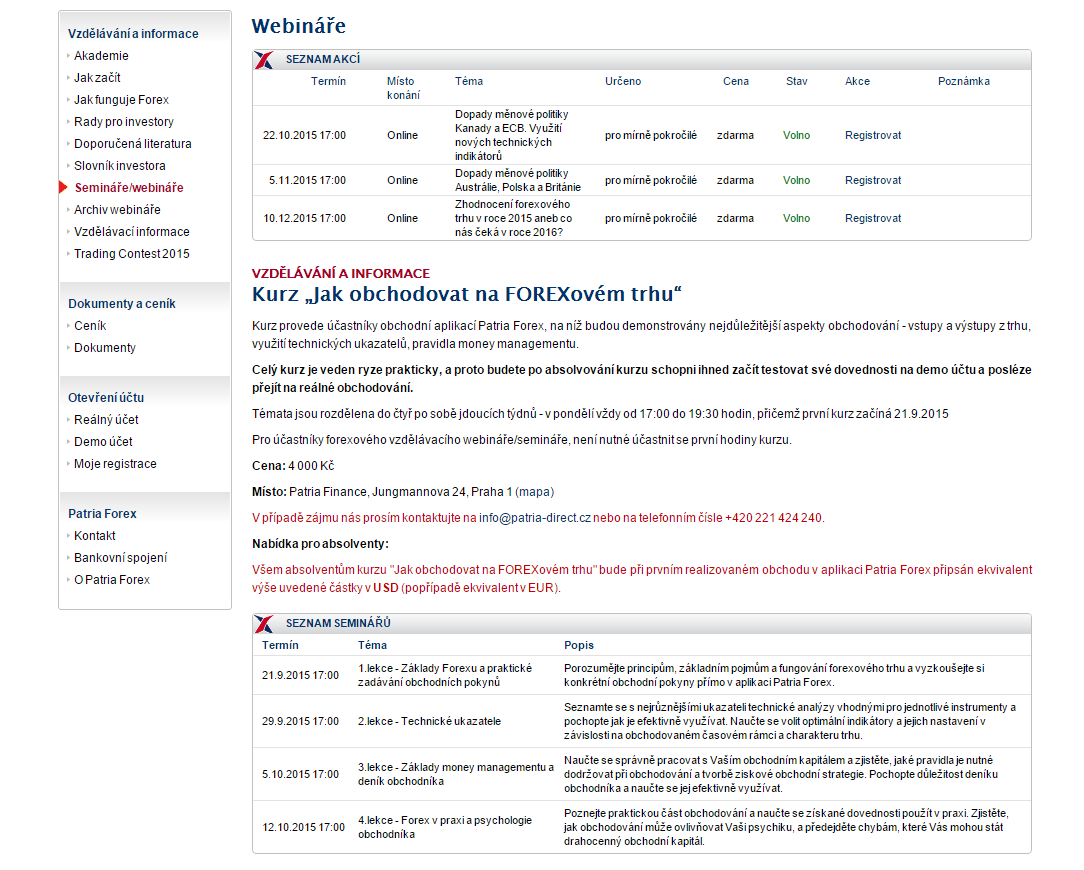Click seminar topic 1.lekce - Základy Forexu

click(x=445, y=676)
